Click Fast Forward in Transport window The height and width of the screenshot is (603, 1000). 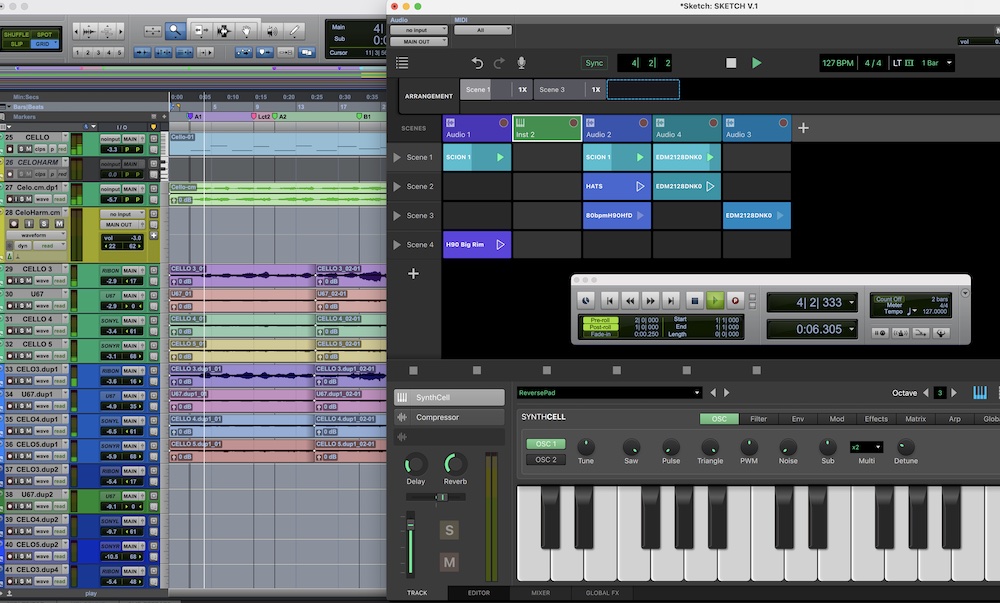pyautogui.click(x=650, y=301)
